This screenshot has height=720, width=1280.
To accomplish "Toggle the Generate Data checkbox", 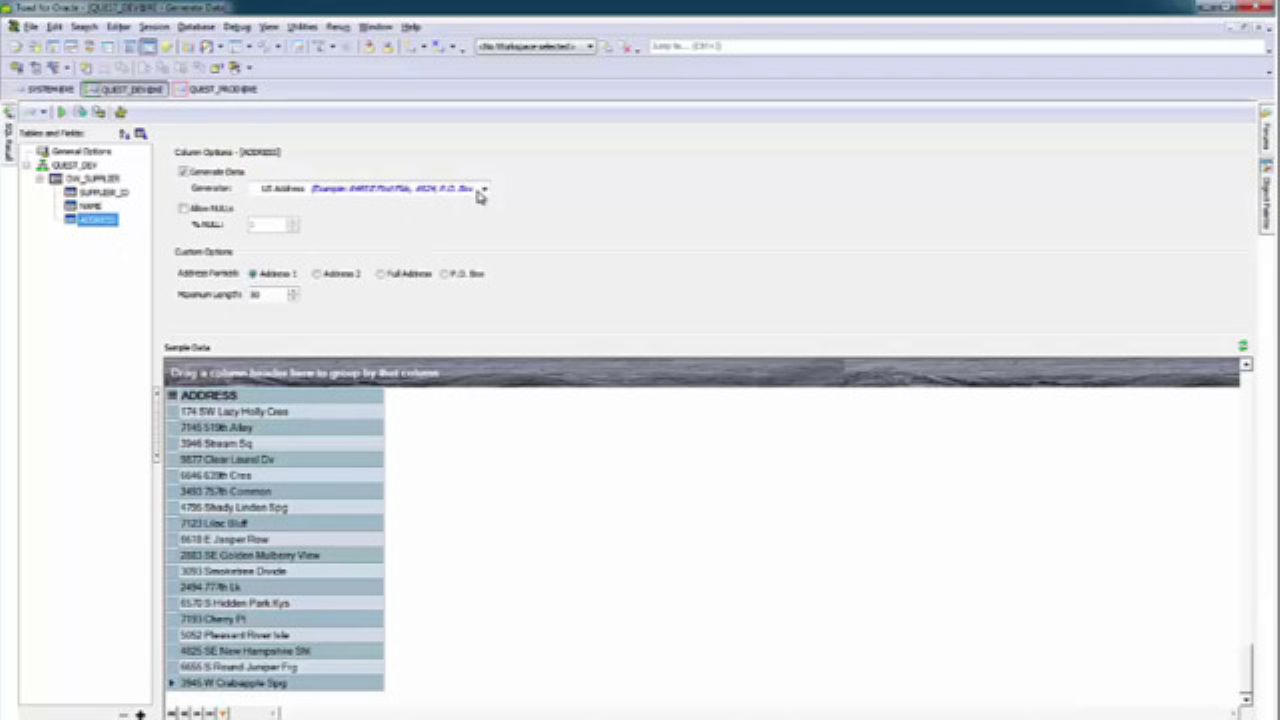I will coord(183,172).
